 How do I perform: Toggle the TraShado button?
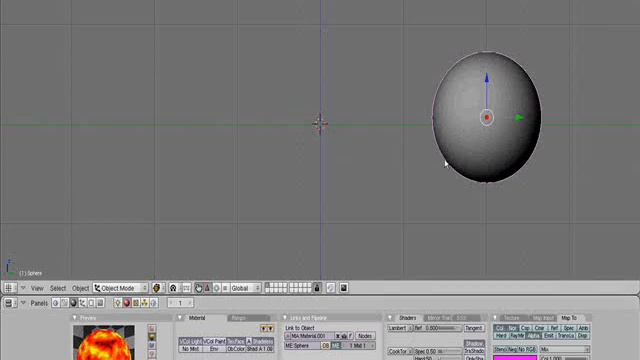click(x=474, y=351)
